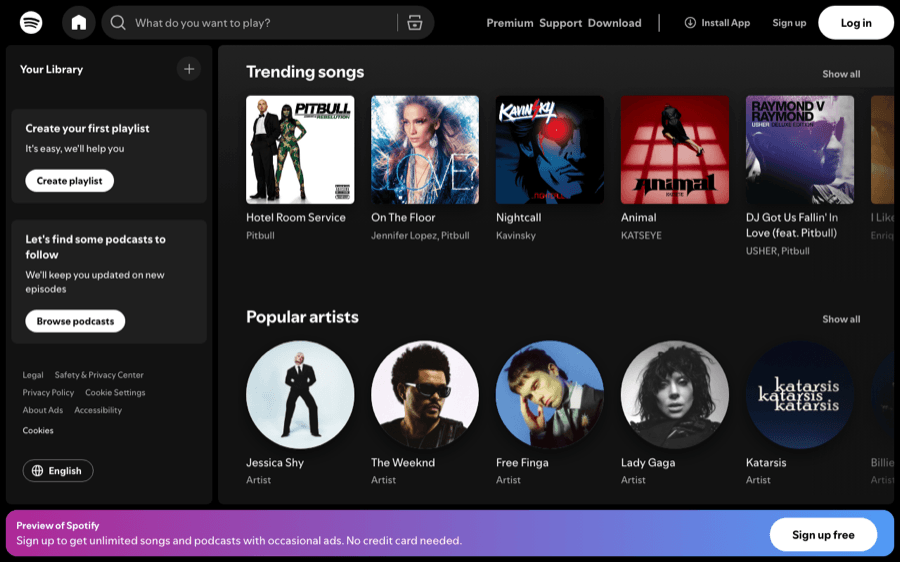Click 'KATSEYE' artist link
The height and width of the screenshot is (562, 900).
point(641,235)
